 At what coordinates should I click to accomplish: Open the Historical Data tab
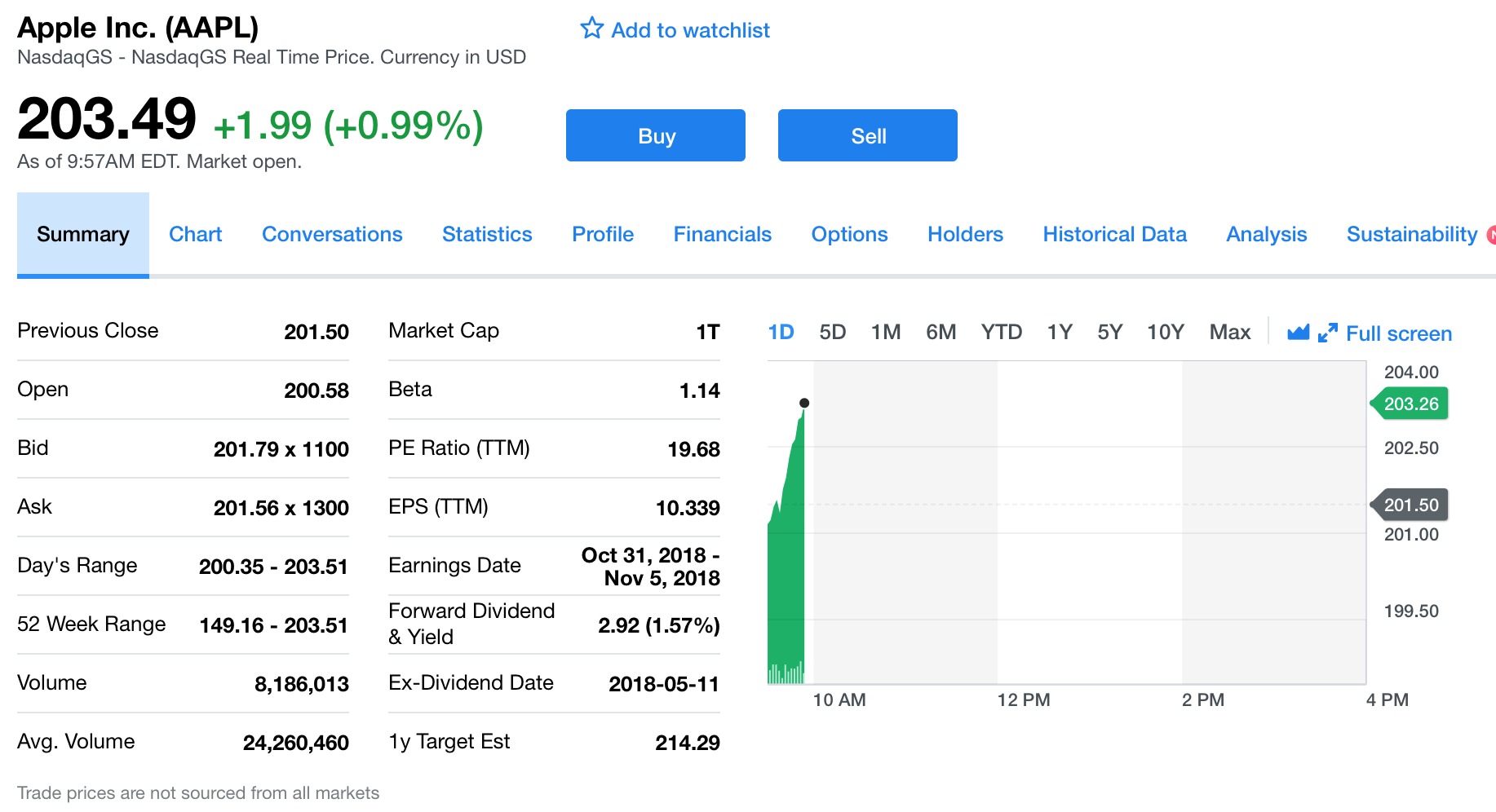(x=1114, y=235)
